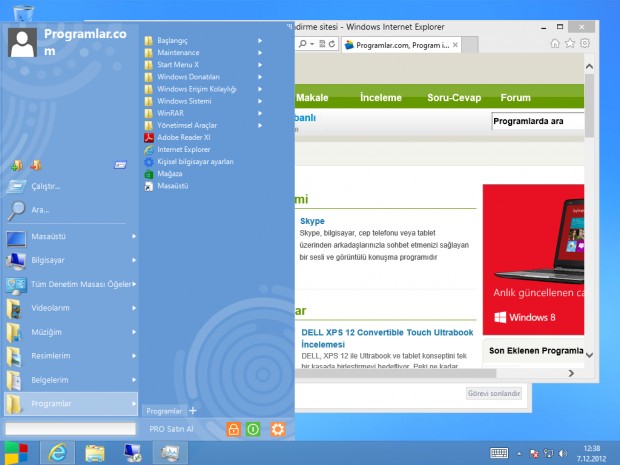Select the Programlar.com browser tab
Viewport: 620px width, 465px height.
pos(407,45)
